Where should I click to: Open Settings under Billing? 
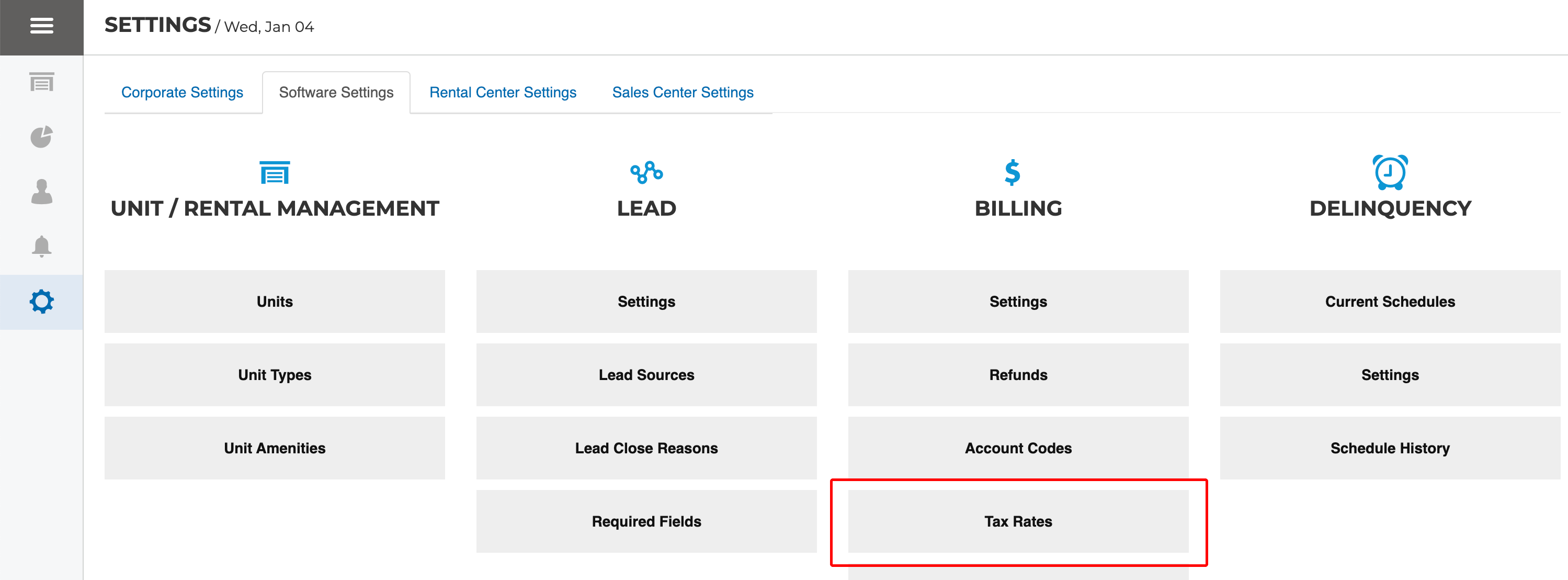[x=1018, y=302]
